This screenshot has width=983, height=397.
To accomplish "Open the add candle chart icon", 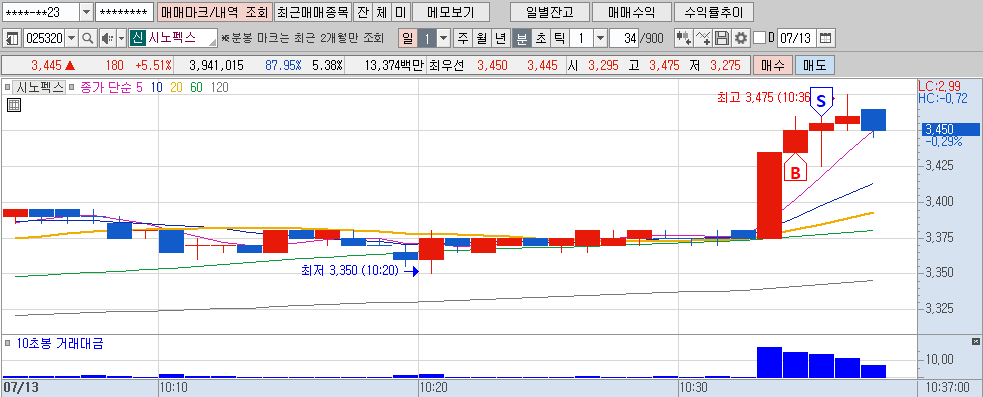I will [683, 38].
